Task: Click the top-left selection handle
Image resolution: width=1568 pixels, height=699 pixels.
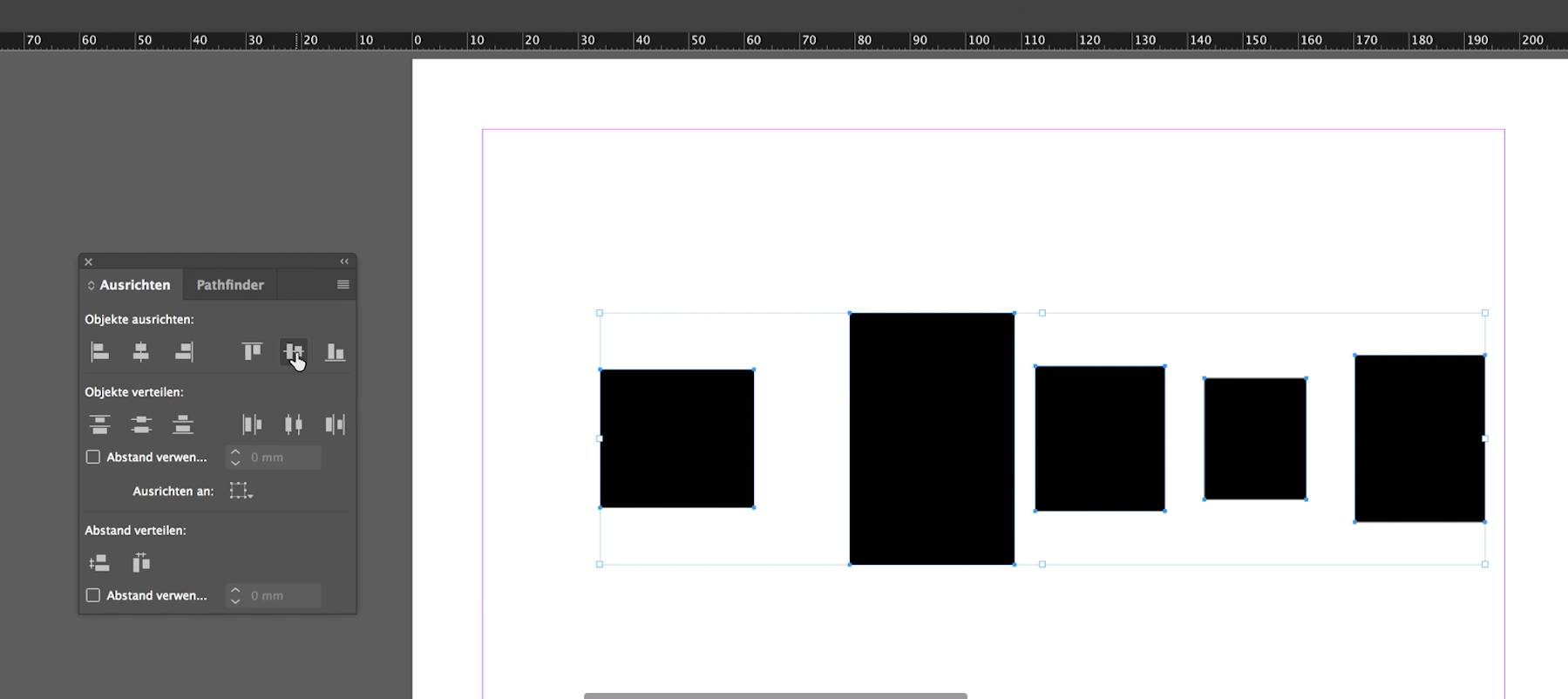Action: (600, 313)
